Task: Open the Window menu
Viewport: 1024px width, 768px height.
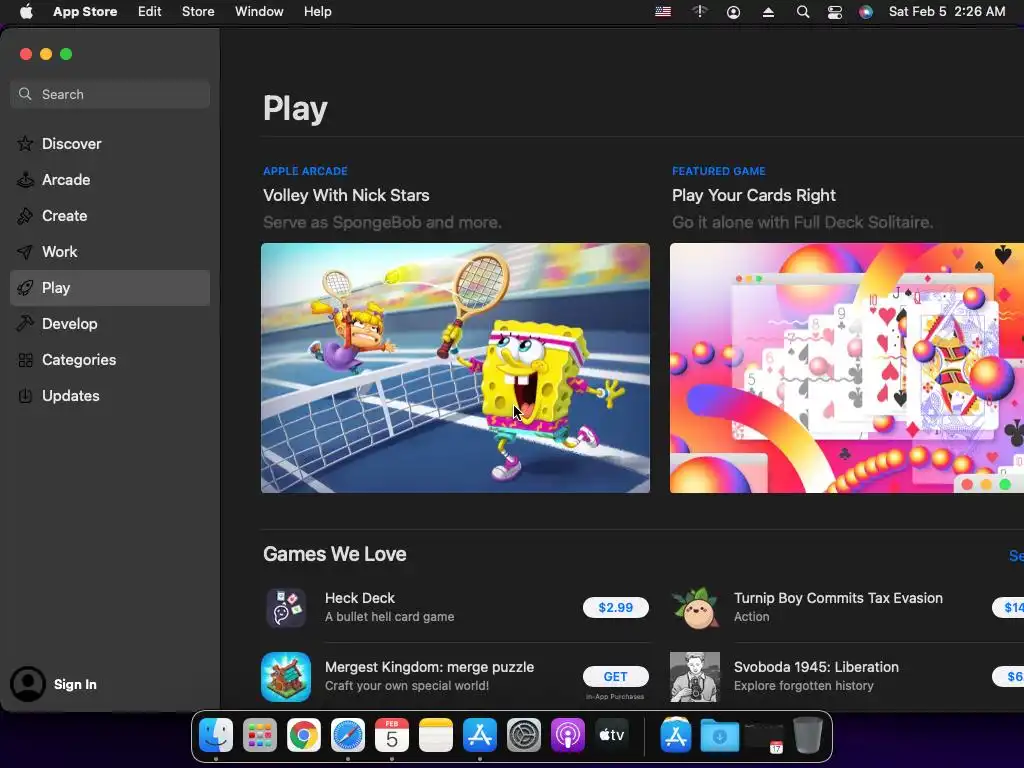Action: pos(259,12)
